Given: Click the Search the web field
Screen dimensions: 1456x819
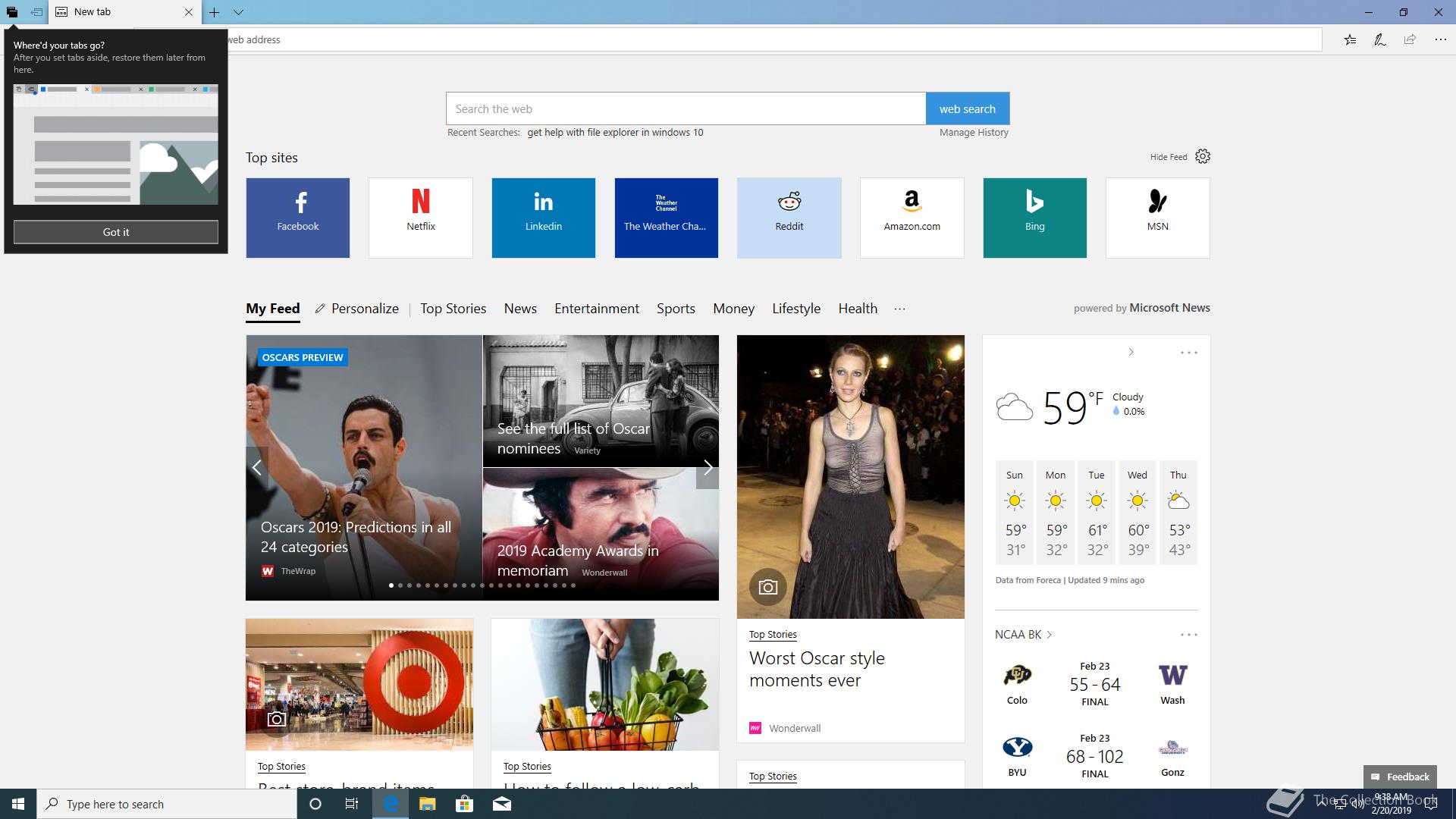Looking at the screenshot, I should (686, 108).
